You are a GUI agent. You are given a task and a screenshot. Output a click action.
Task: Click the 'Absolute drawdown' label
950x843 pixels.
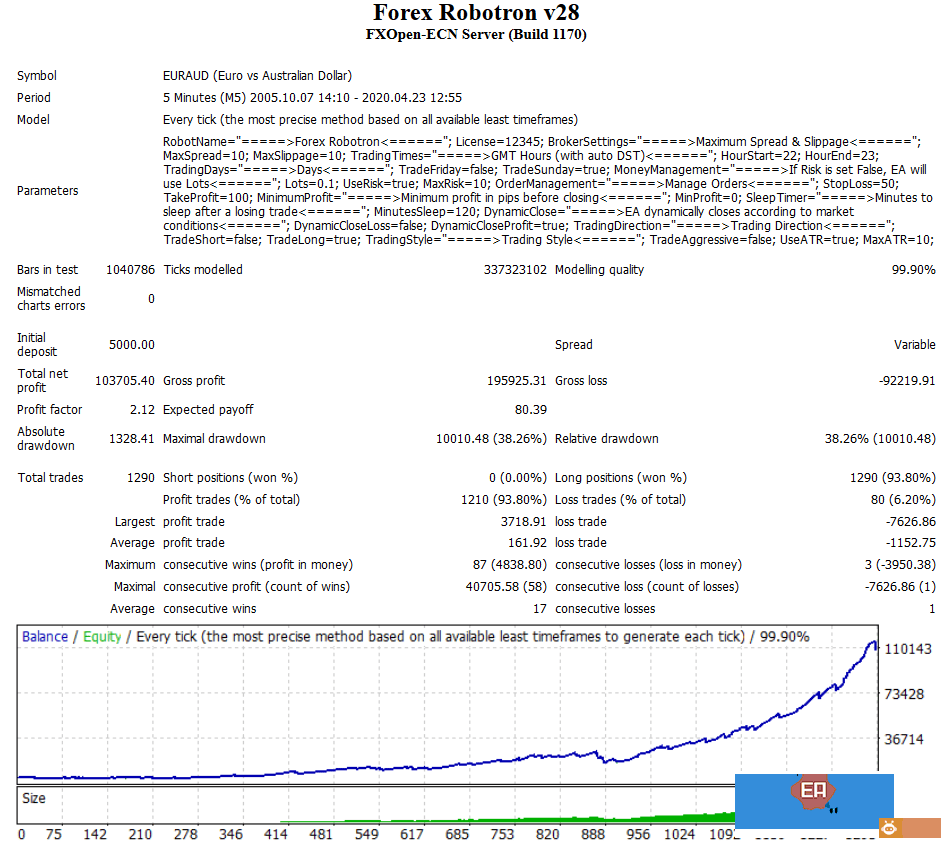46,439
